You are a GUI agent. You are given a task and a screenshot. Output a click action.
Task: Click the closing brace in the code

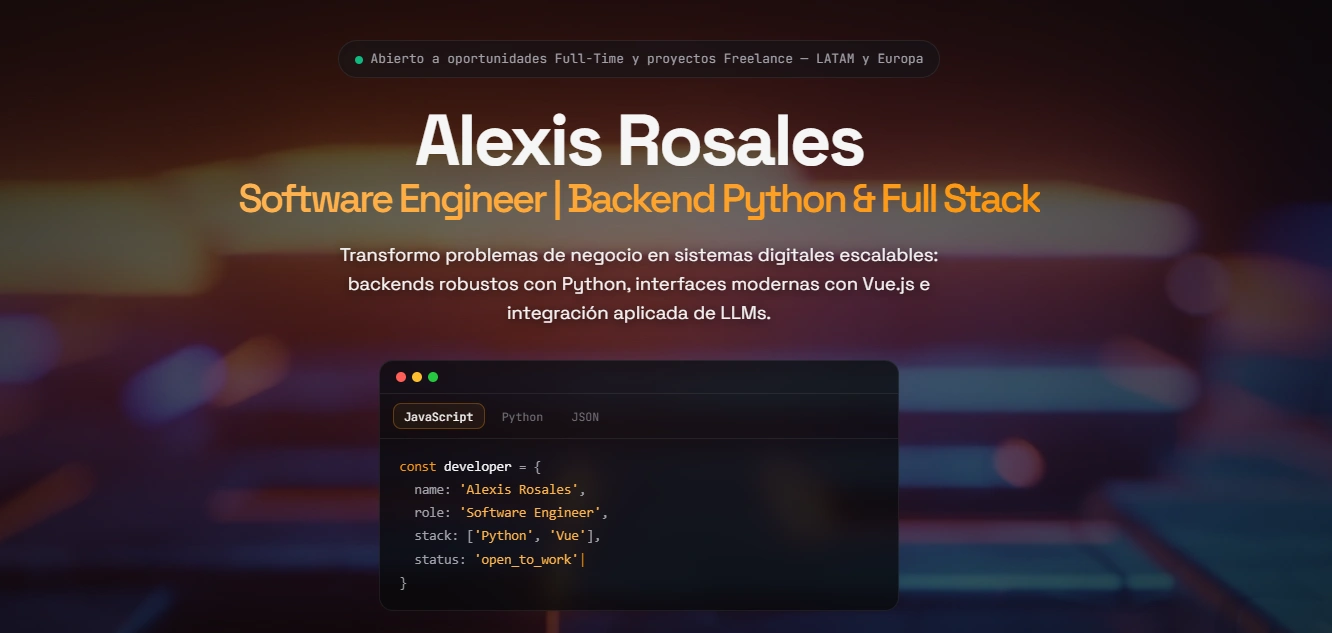[403, 582]
